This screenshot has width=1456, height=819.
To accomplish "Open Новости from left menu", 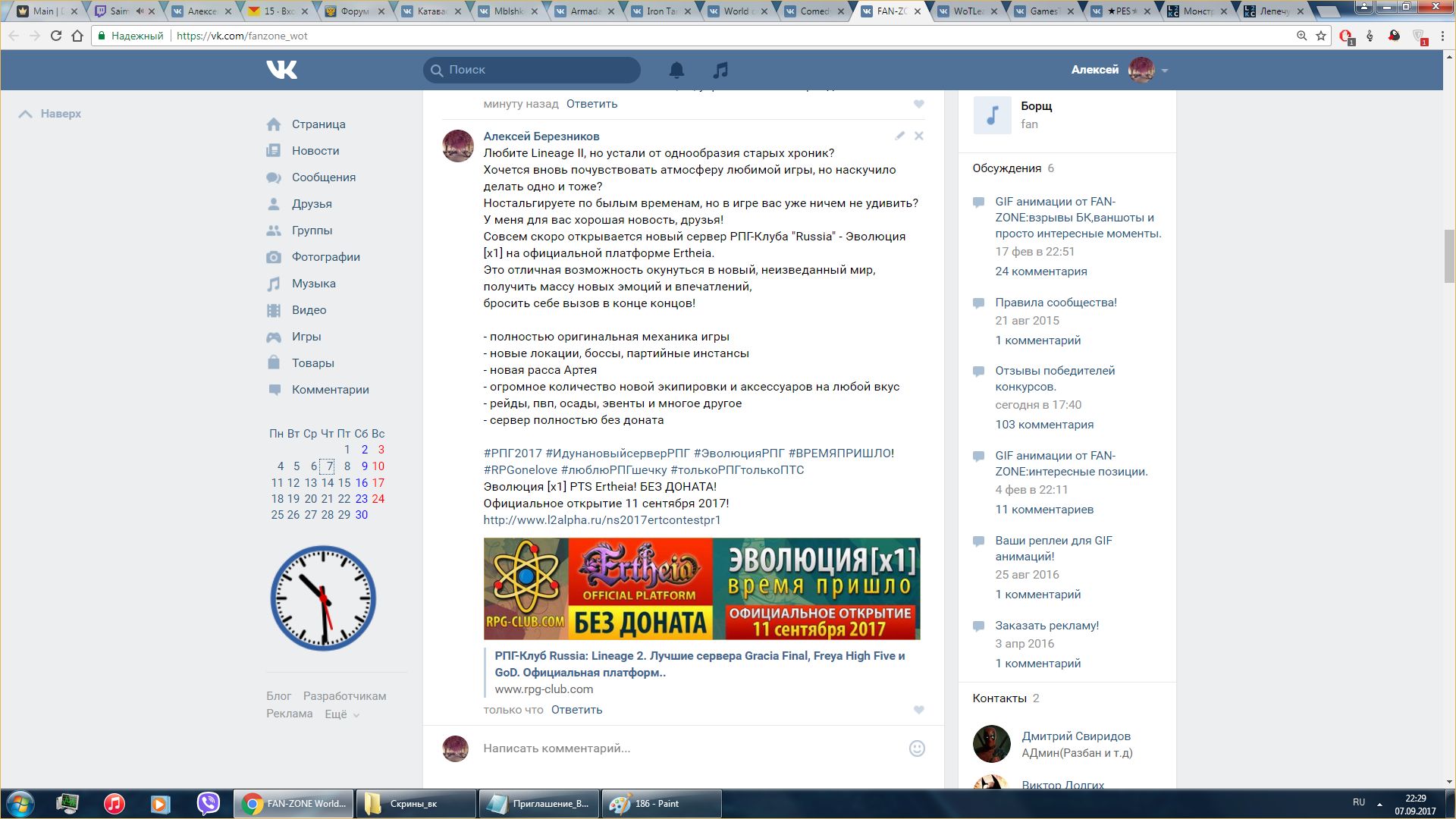I will pos(315,151).
